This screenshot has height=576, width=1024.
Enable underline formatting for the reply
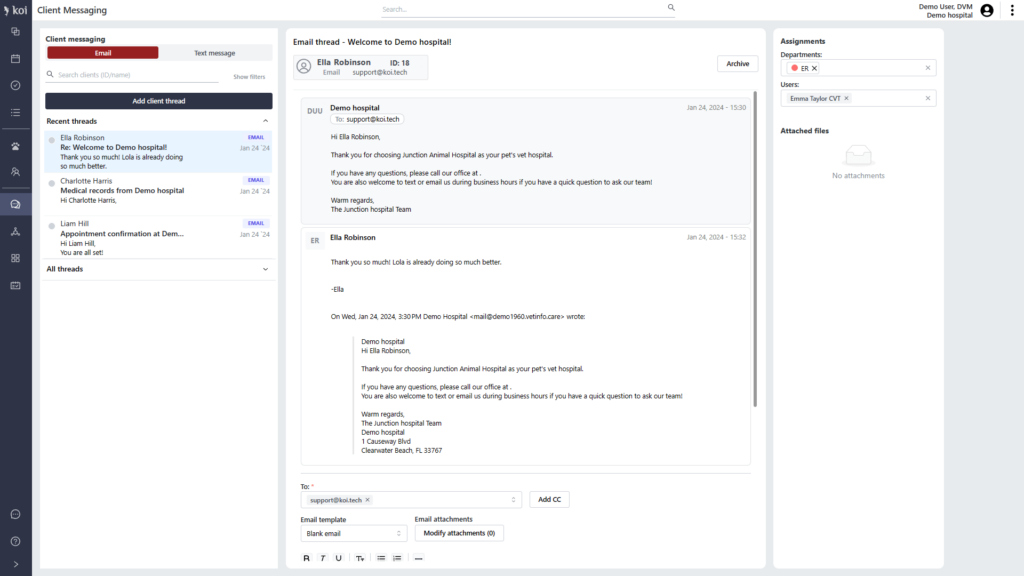(x=337, y=558)
